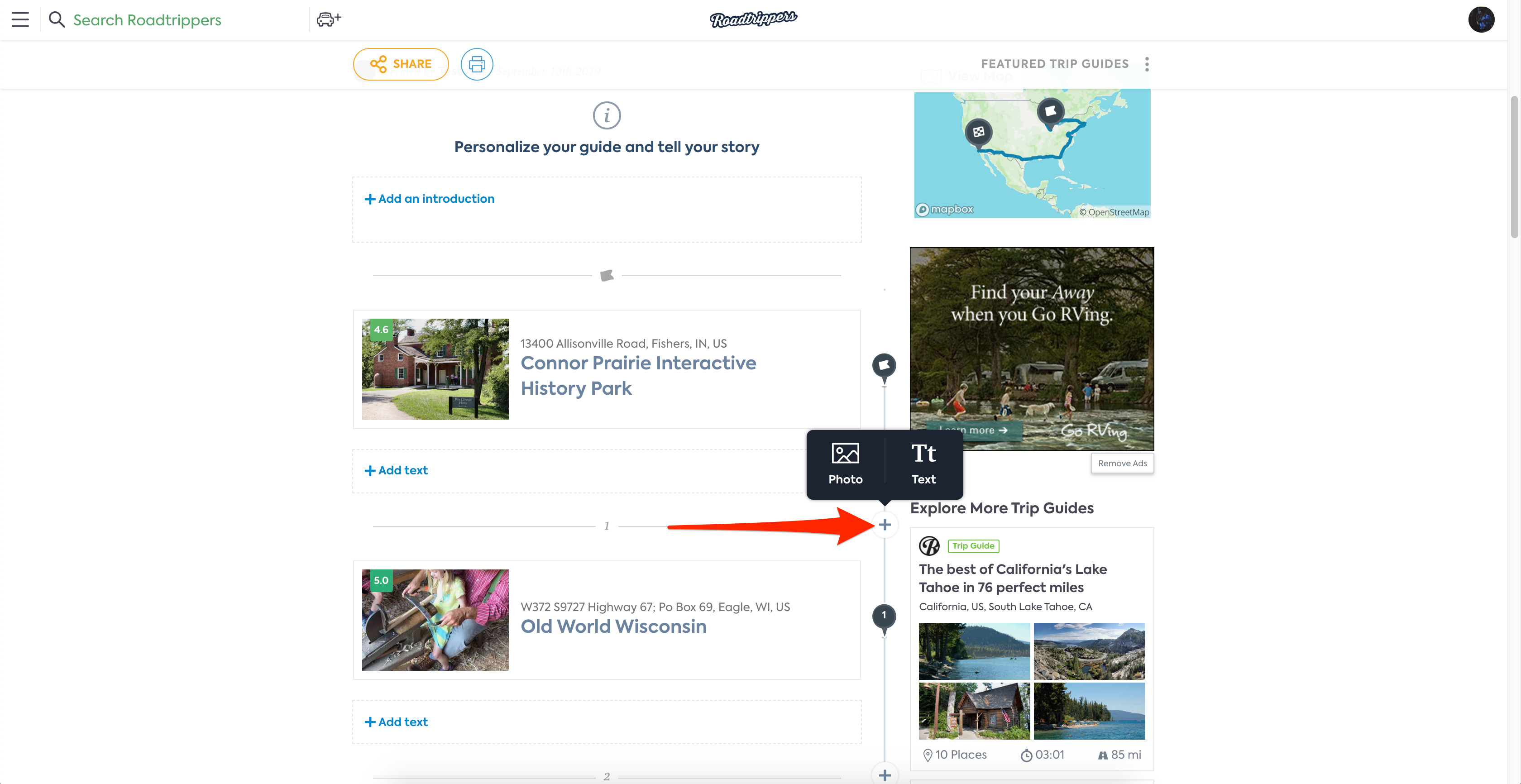Click the address 13400 Allisonville Road text

(x=623, y=344)
